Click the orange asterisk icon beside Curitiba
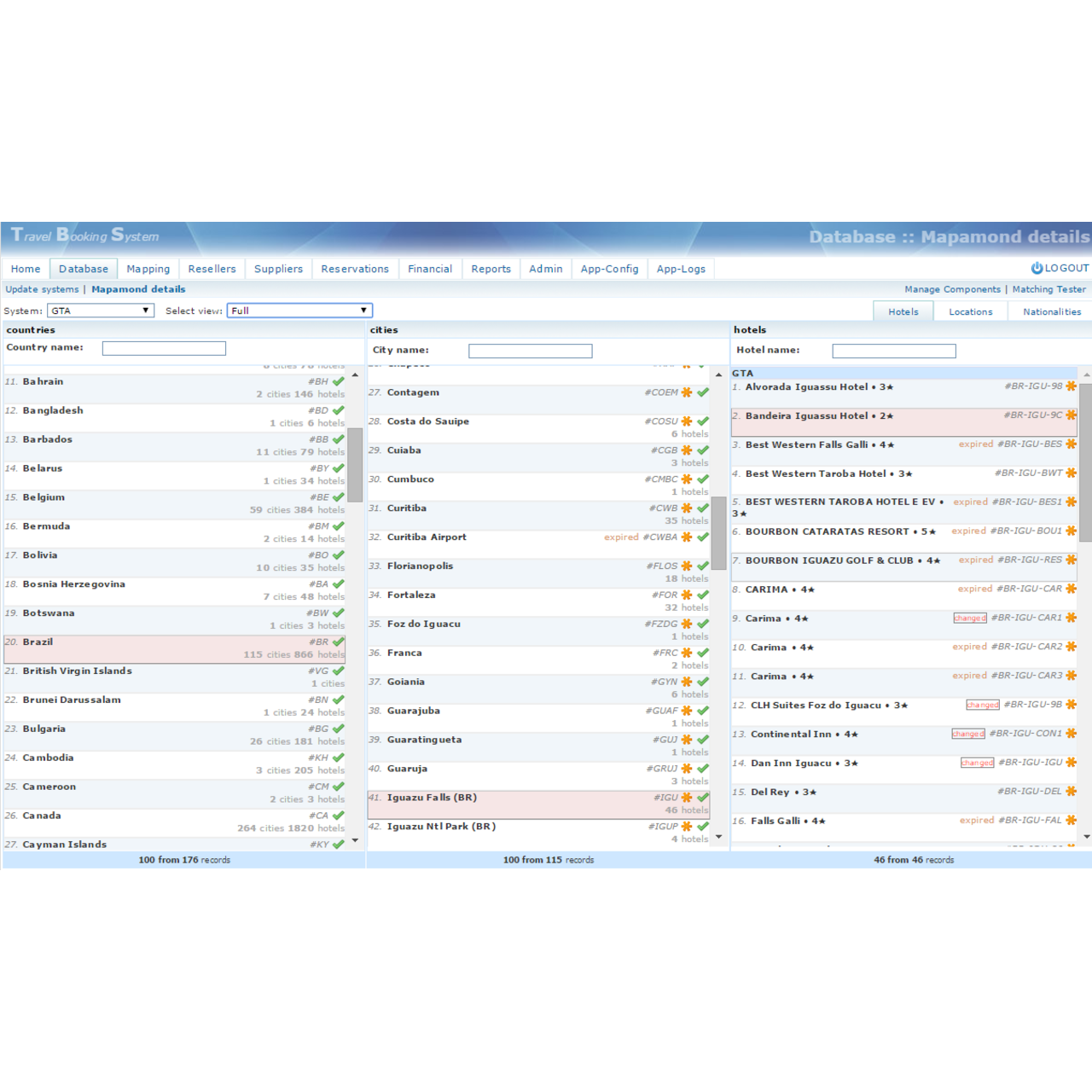1092x1092 pixels. pos(687,508)
